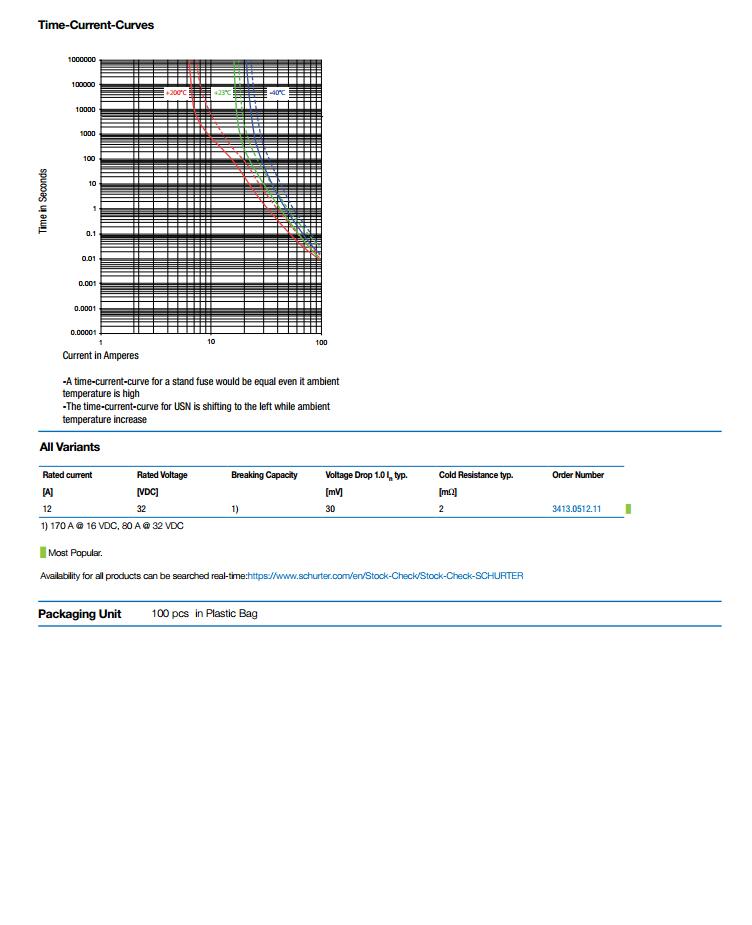Click the Rated Voltage column header
Image resolution: width=752 pixels, height=925 pixels.
coord(162,475)
